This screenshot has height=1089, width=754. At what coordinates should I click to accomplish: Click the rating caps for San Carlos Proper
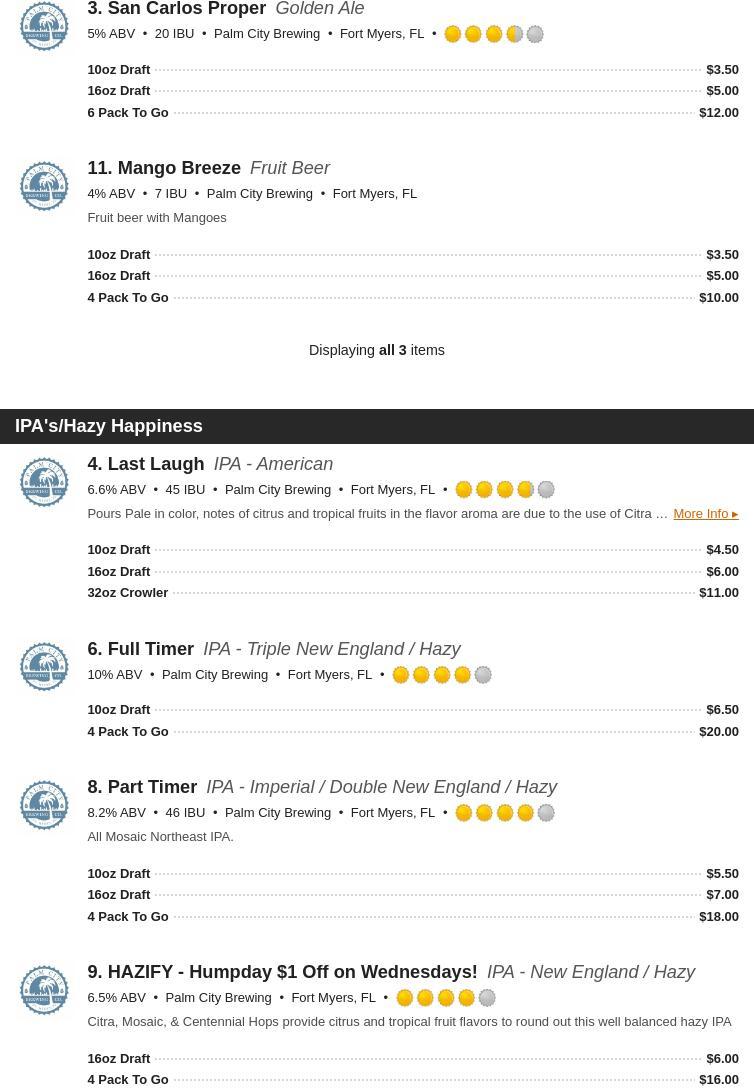[x=494, y=34]
